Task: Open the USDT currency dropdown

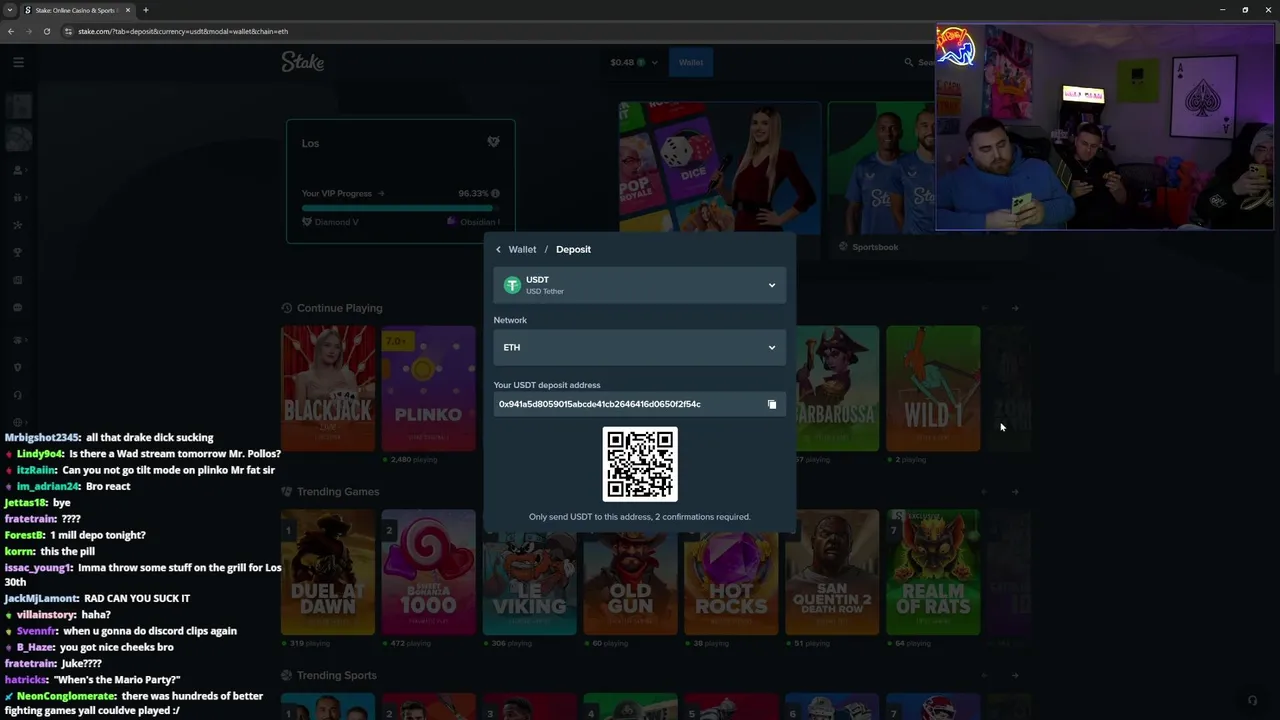Action: [x=639, y=285]
